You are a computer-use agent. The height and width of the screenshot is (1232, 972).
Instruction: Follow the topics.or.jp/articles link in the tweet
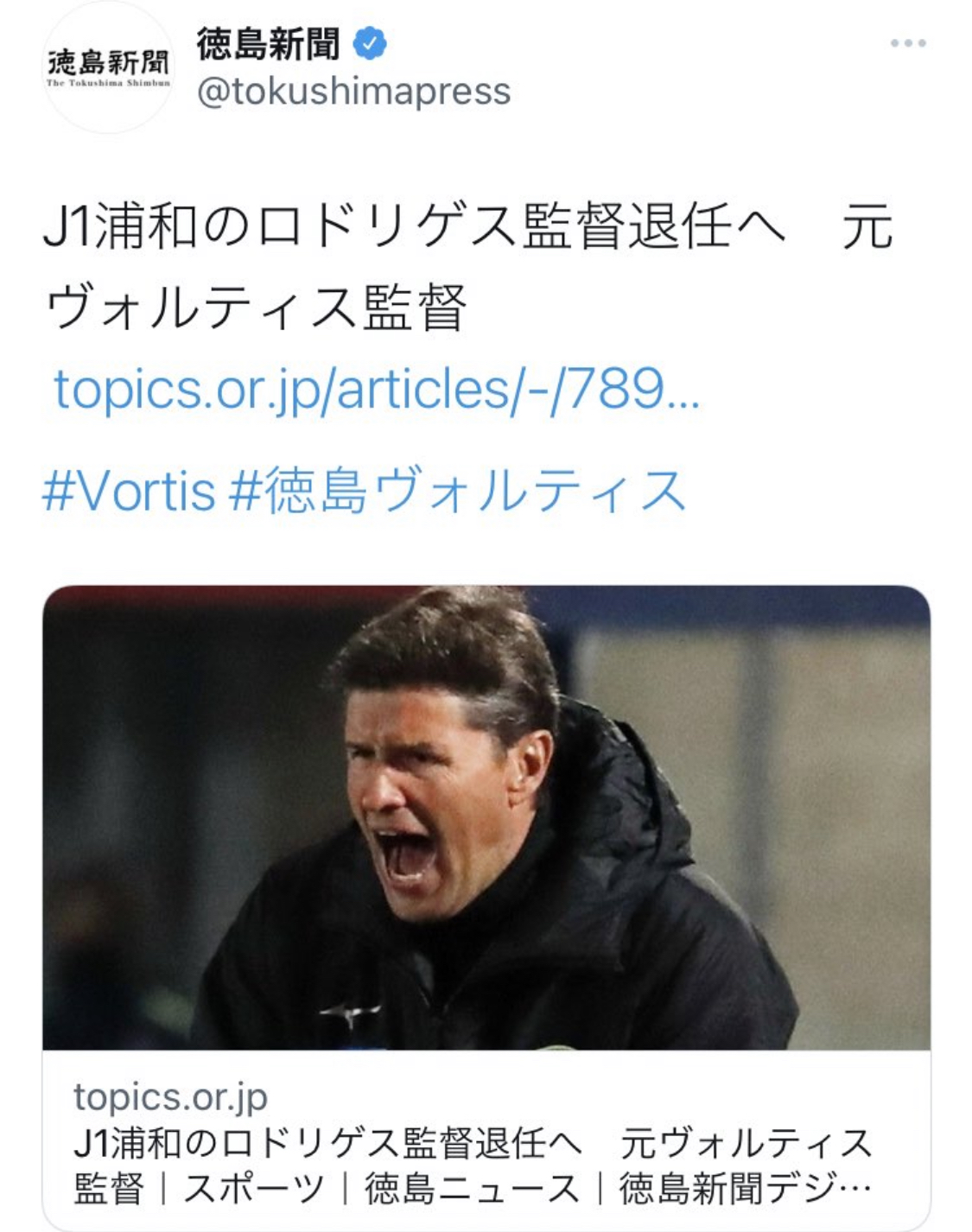point(377,390)
